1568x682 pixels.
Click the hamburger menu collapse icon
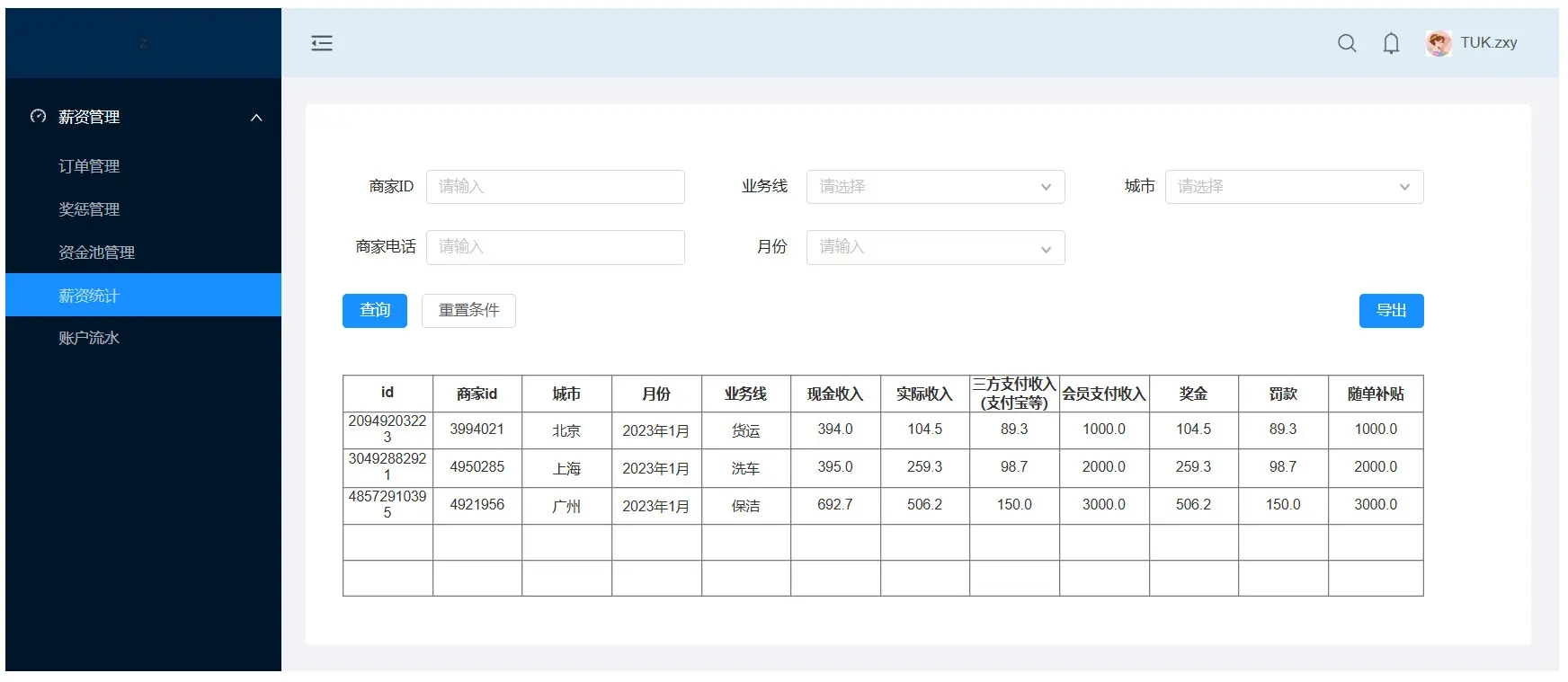point(322,43)
